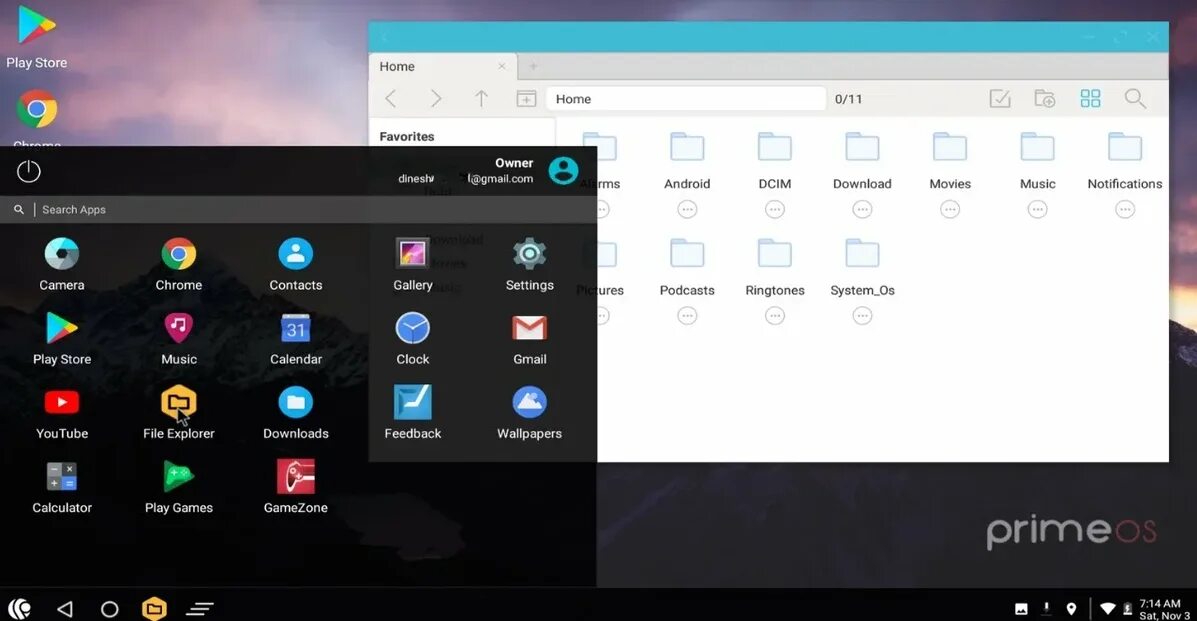This screenshot has height=621, width=1197.
Task: Click the Search Apps field
Action: point(298,209)
